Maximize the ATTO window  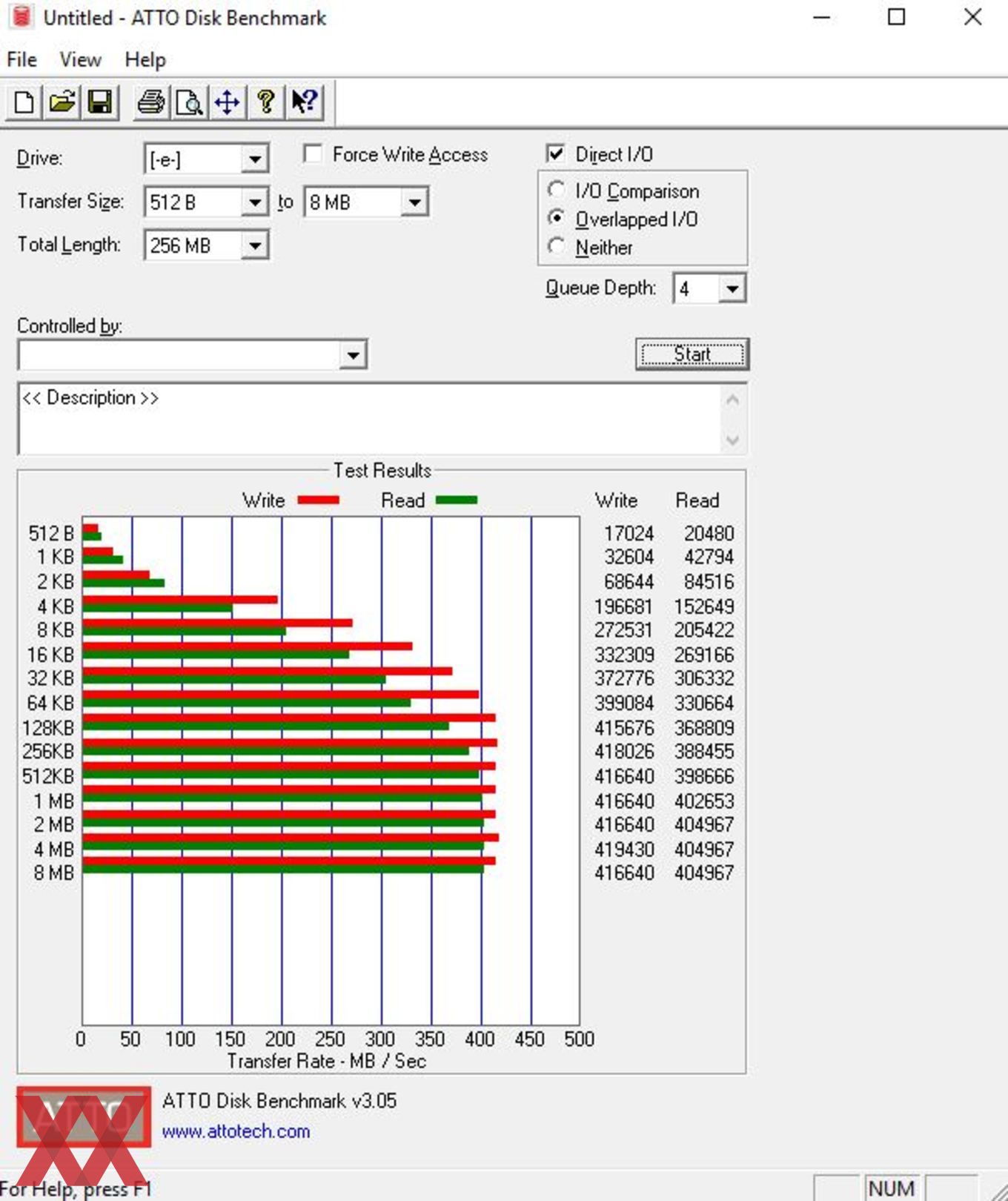pos(897,17)
